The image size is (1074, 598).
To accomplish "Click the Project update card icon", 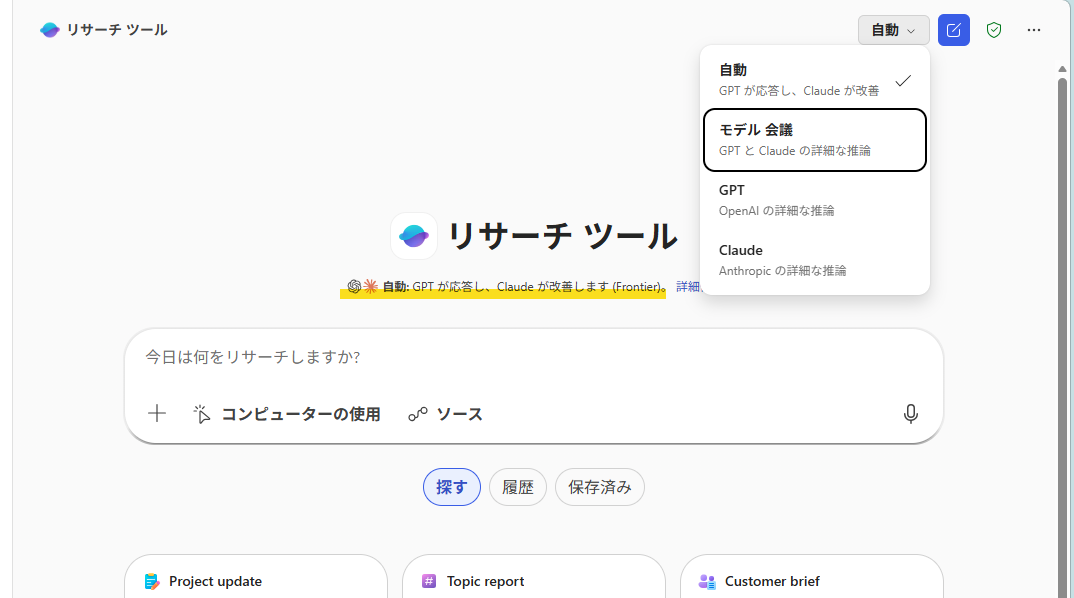I will 152,581.
